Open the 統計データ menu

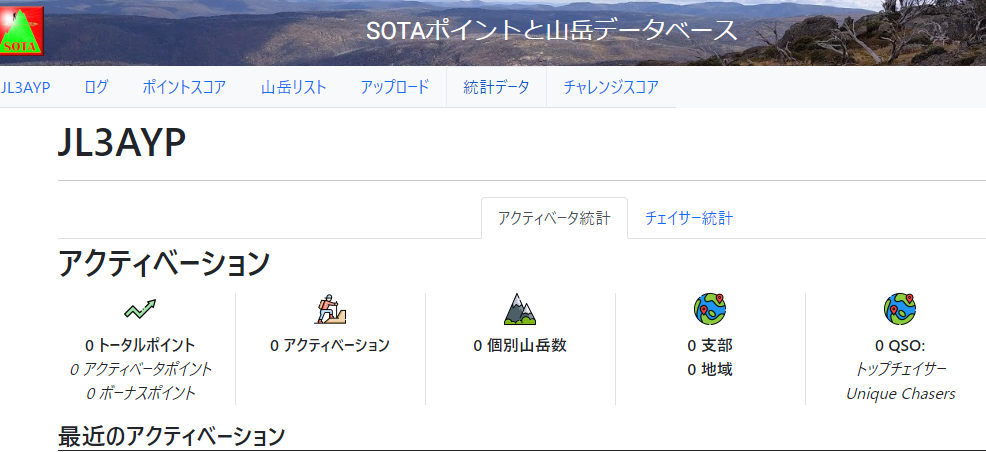coord(496,87)
